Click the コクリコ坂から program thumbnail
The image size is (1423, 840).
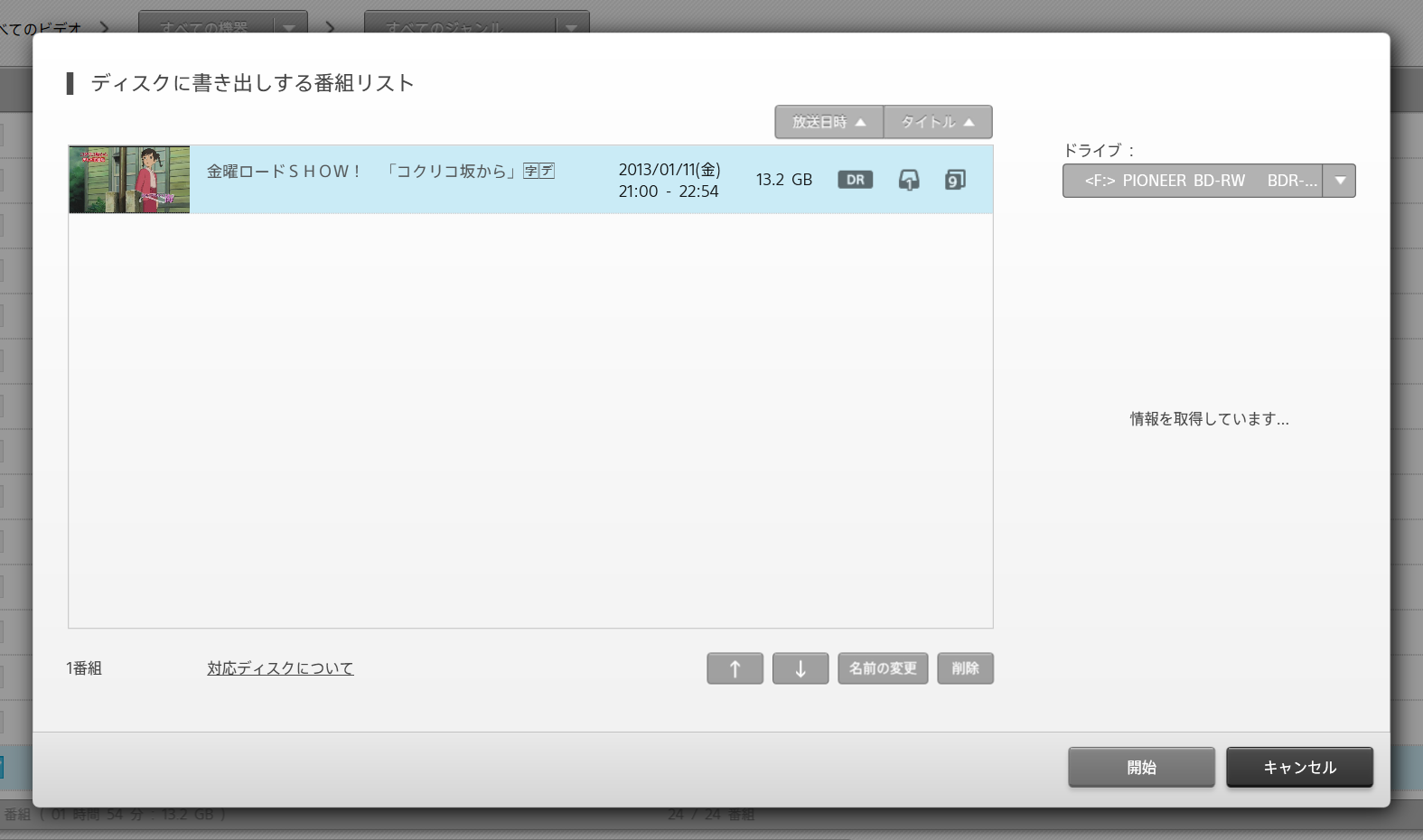tap(129, 180)
